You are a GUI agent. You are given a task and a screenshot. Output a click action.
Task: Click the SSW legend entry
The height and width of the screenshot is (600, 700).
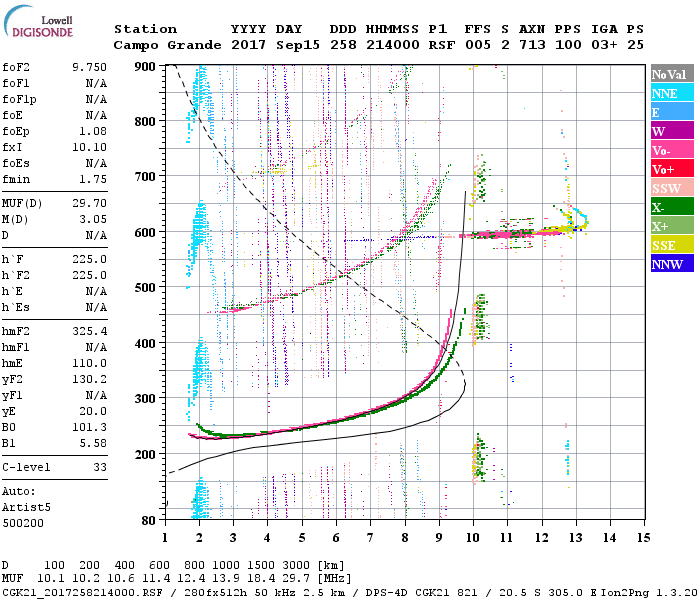pyautogui.click(x=670, y=188)
